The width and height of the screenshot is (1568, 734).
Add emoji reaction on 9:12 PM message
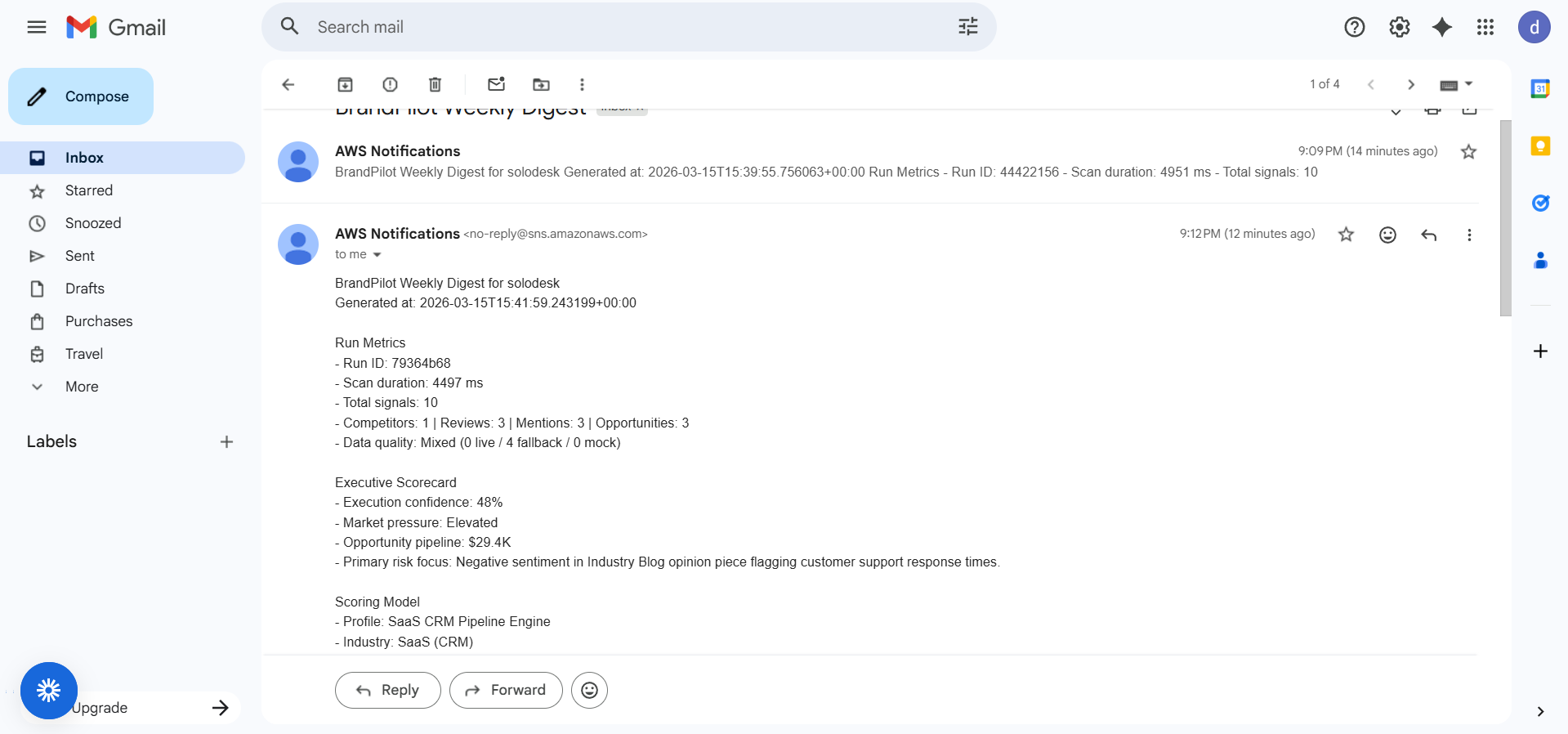1387,235
